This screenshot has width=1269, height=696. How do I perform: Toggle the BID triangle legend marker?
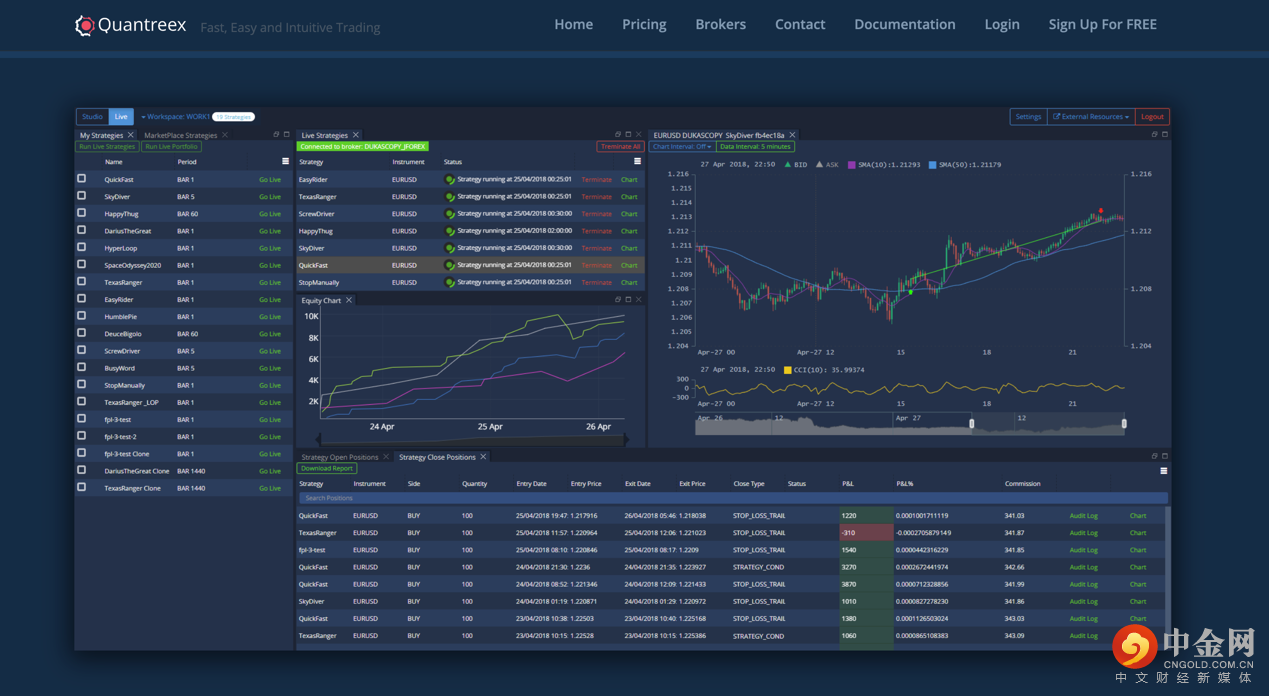point(788,165)
